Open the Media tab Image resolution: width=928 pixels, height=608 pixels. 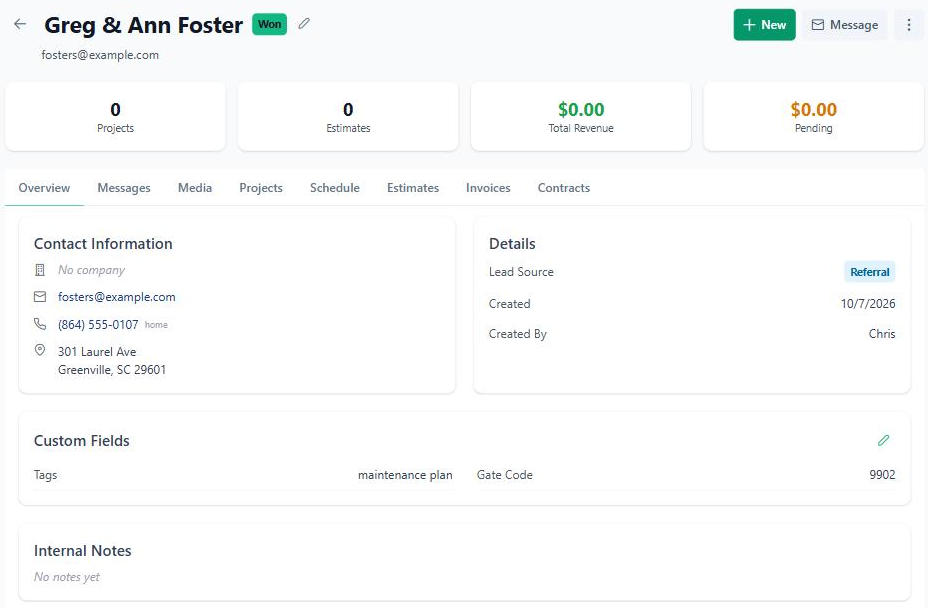pyautogui.click(x=195, y=188)
